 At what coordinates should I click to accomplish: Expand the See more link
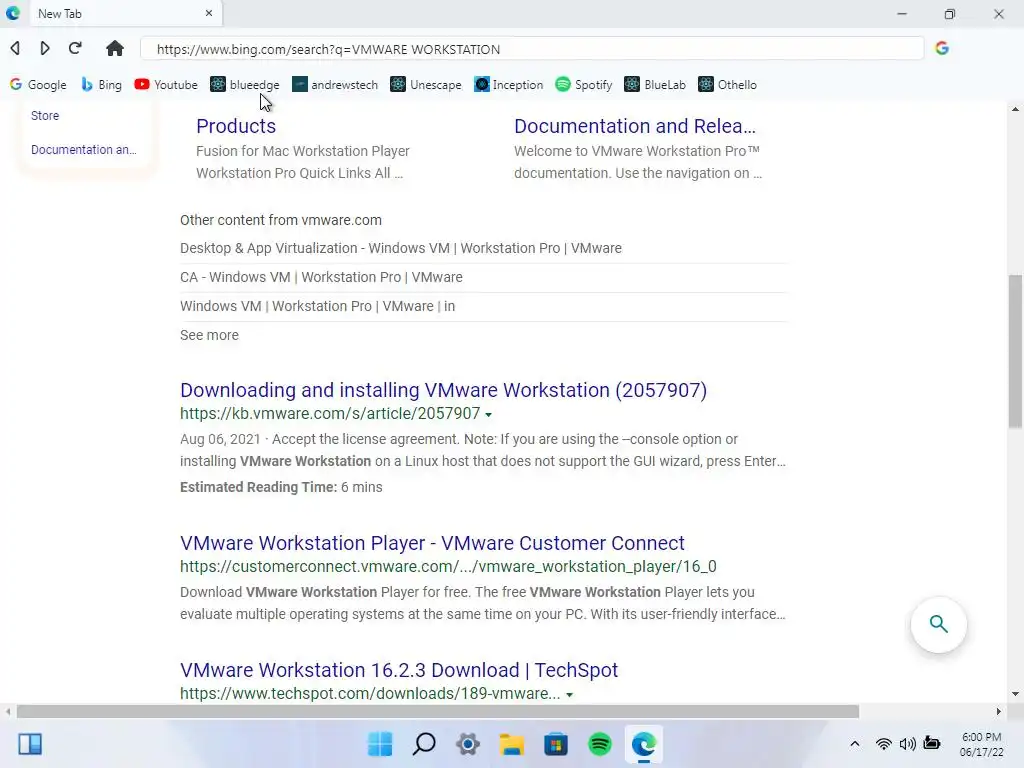(x=210, y=335)
